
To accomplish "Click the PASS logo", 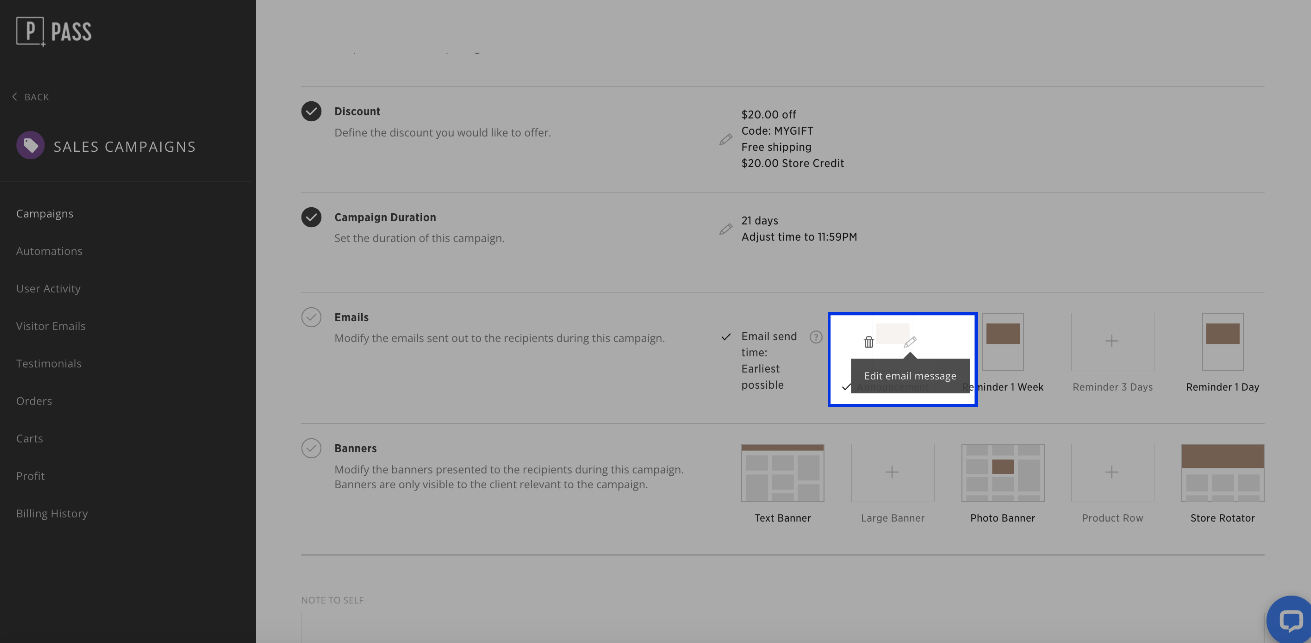I will click(x=54, y=32).
